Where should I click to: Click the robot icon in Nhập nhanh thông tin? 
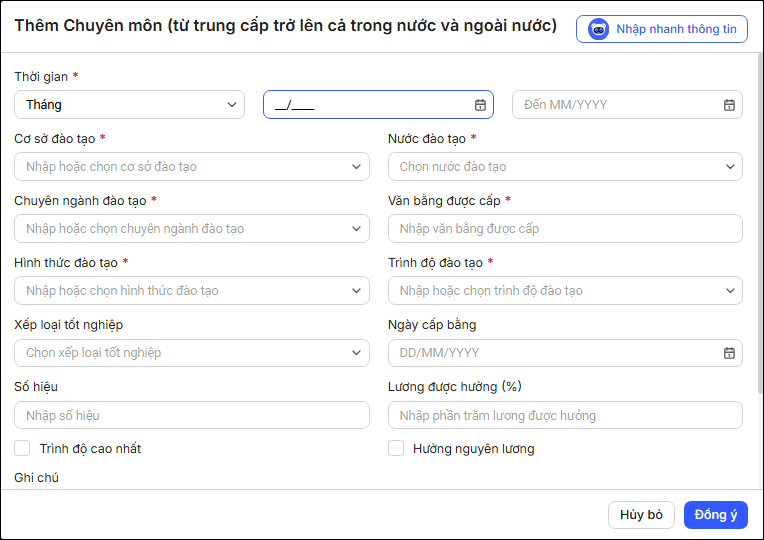coord(598,29)
